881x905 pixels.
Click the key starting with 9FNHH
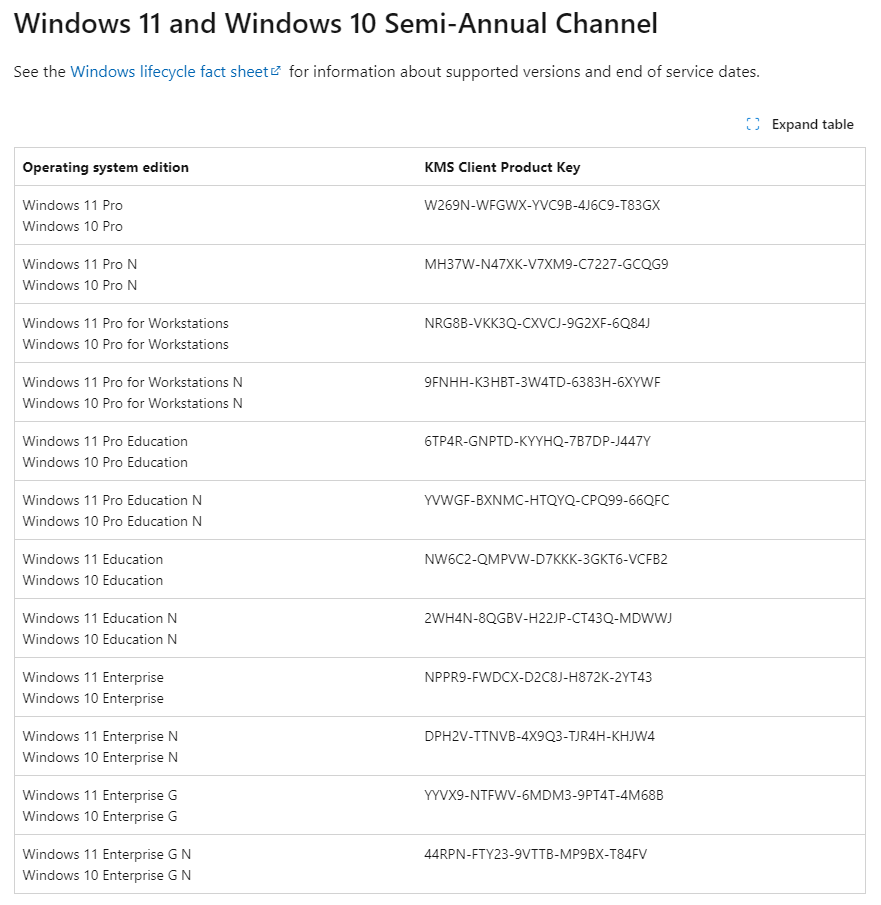tap(542, 382)
